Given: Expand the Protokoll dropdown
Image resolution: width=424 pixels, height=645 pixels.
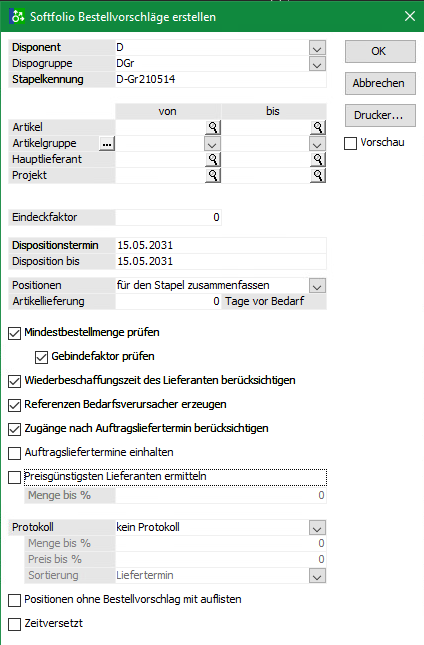Looking at the screenshot, I should pyautogui.click(x=317, y=527).
